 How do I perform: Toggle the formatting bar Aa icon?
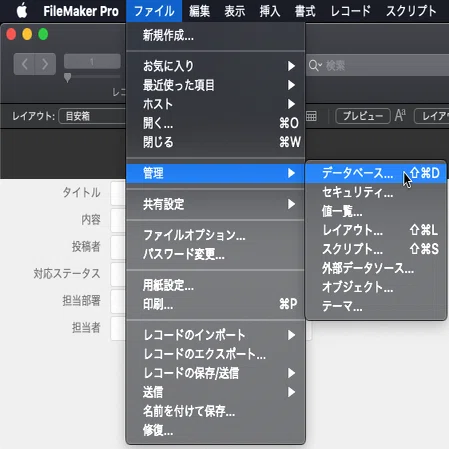(x=400, y=116)
